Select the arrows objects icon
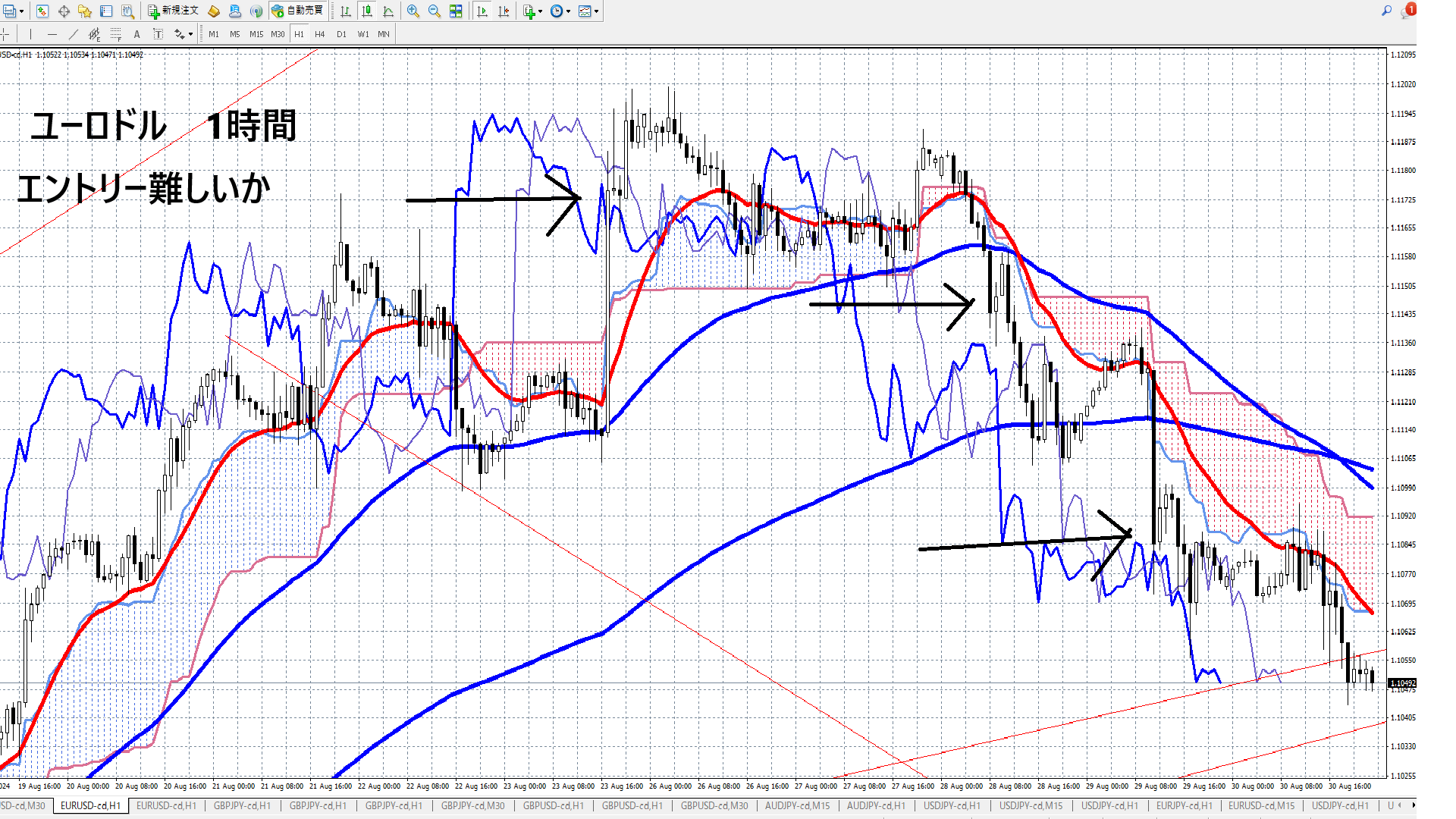This screenshot has height=819, width=1456. pyautogui.click(x=179, y=34)
